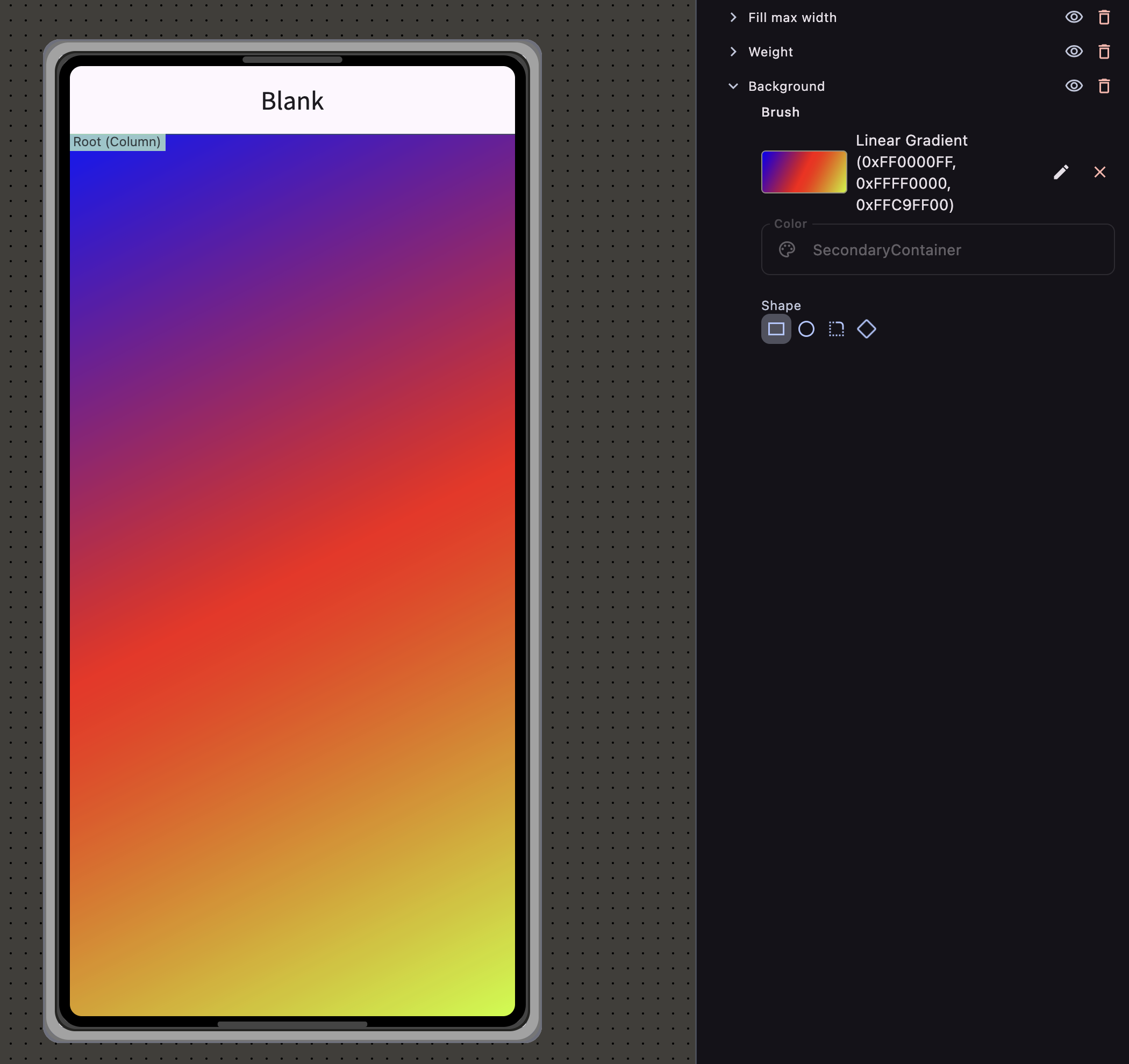1129x1064 pixels.
Task: Delete the Weight modifier
Action: (1103, 52)
